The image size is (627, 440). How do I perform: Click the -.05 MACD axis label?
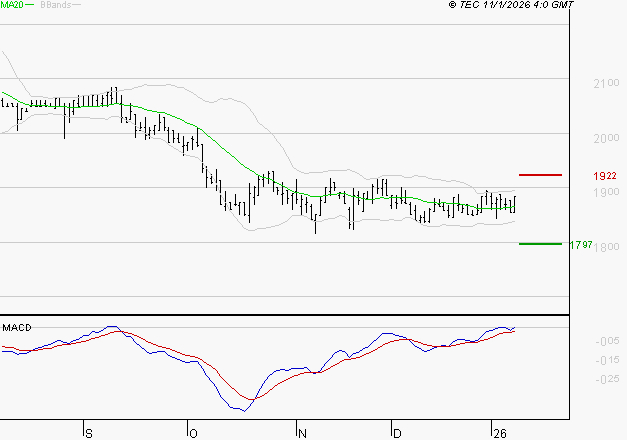pyautogui.click(x=604, y=341)
